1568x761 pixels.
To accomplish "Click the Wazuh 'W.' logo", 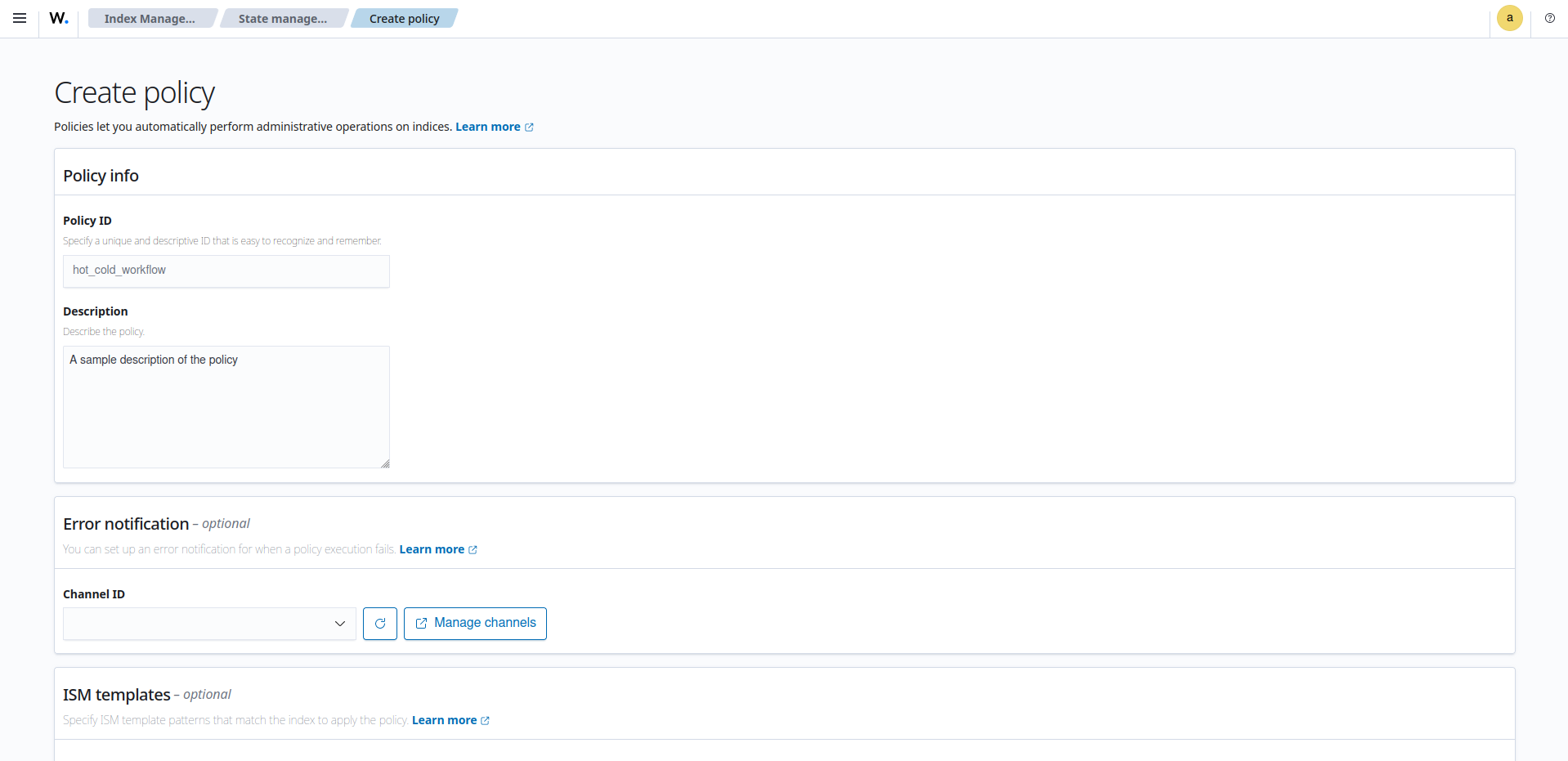I will (59, 18).
